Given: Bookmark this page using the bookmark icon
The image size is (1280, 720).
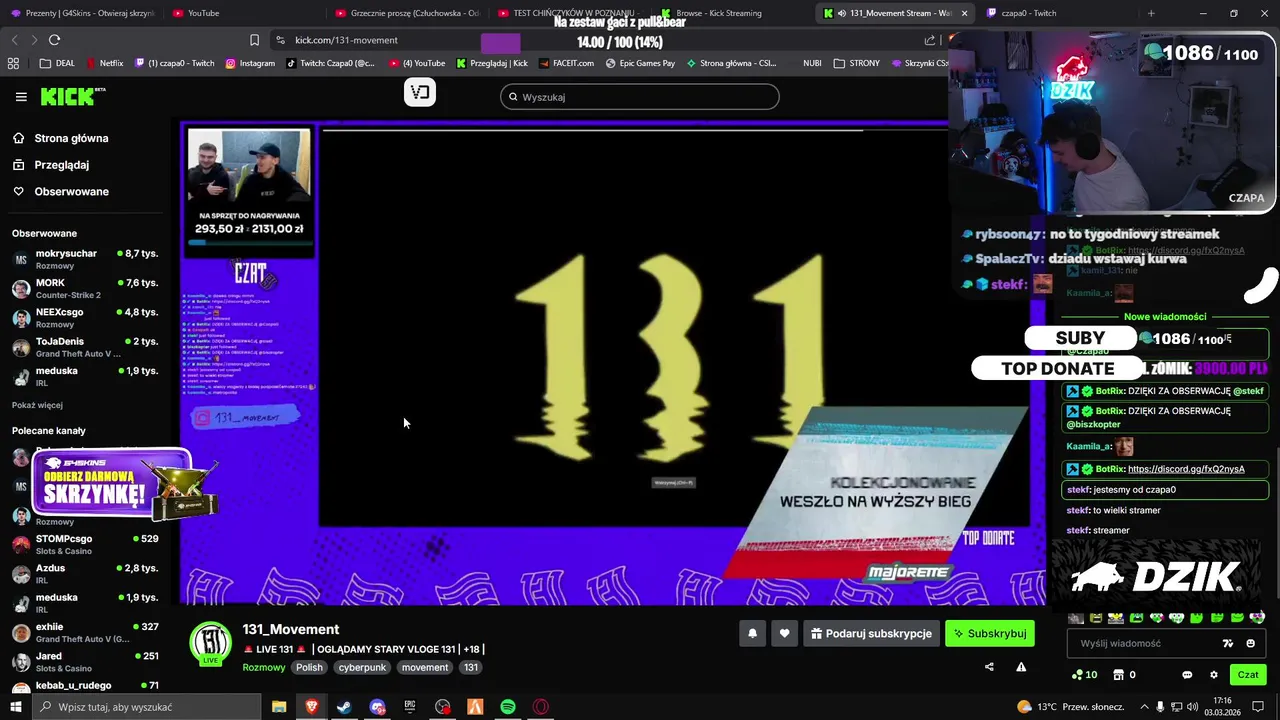Looking at the screenshot, I should click(x=254, y=40).
